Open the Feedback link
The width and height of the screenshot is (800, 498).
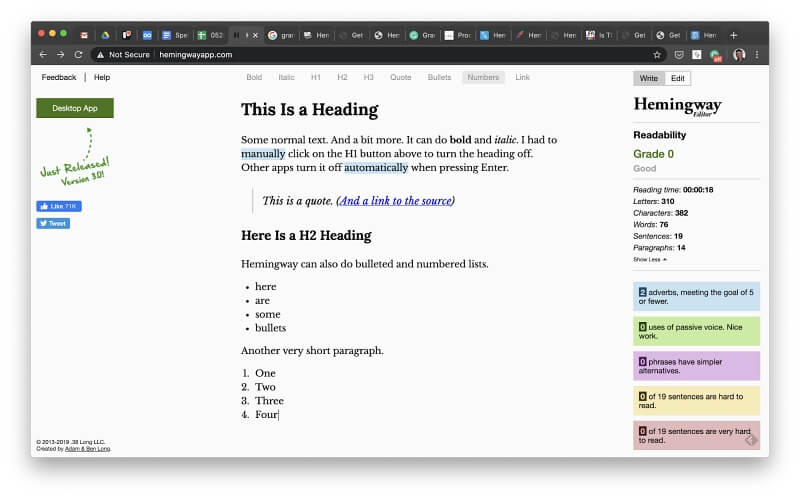59,77
